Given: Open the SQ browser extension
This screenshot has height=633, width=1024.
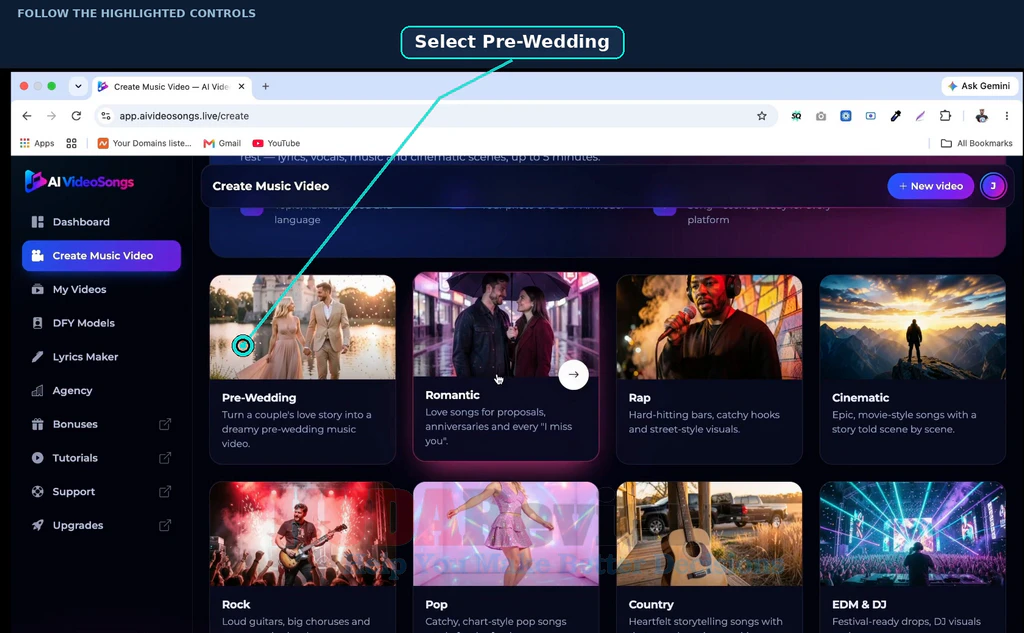Looking at the screenshot, I should 796,116.
